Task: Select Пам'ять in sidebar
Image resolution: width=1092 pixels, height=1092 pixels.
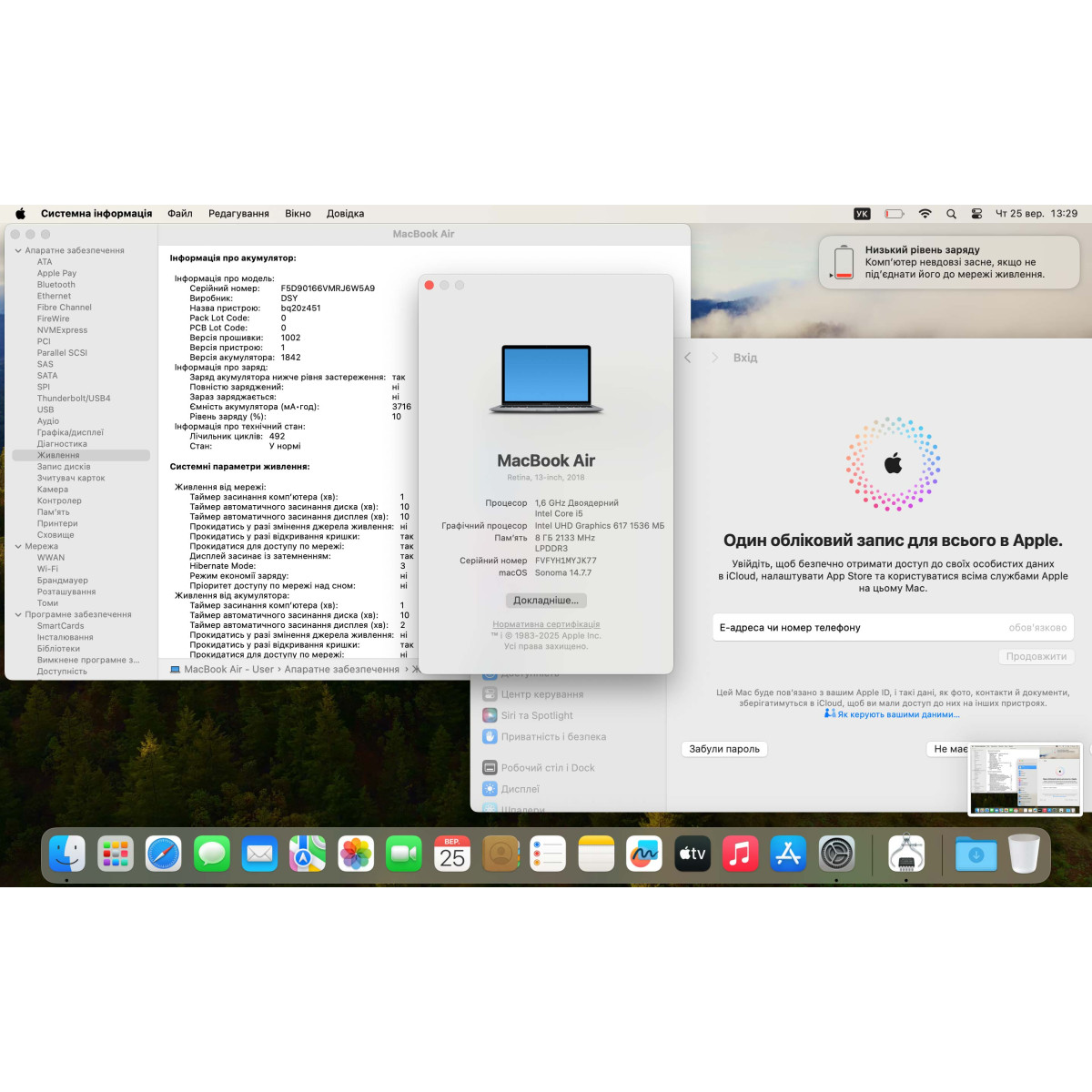Action: click(53, 512)
